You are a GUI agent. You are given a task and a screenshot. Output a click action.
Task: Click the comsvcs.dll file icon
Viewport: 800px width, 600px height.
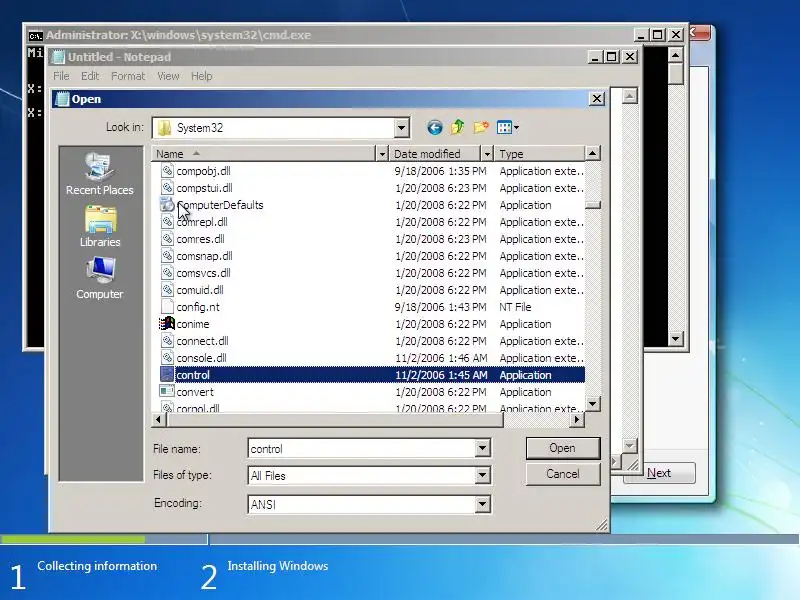167,273
